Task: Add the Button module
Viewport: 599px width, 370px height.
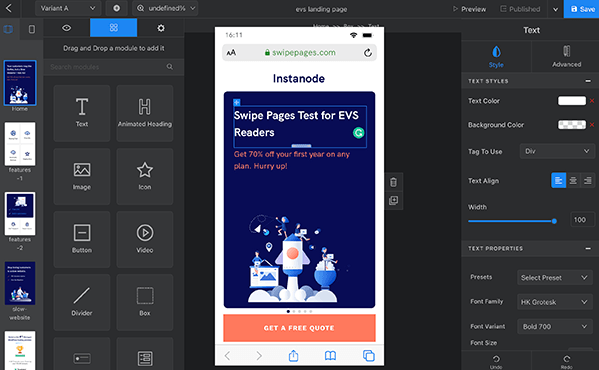Action: 82,239
